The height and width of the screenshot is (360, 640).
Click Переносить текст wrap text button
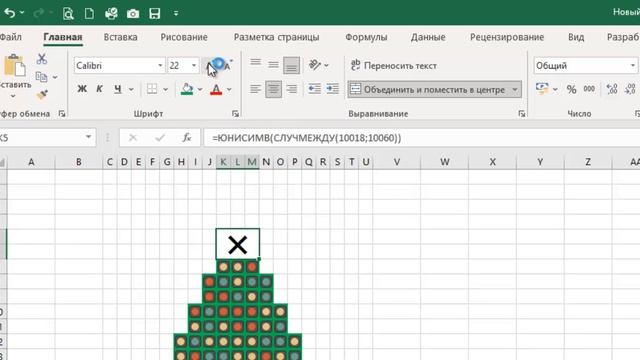pyautogui.click(x=393, y=65)
